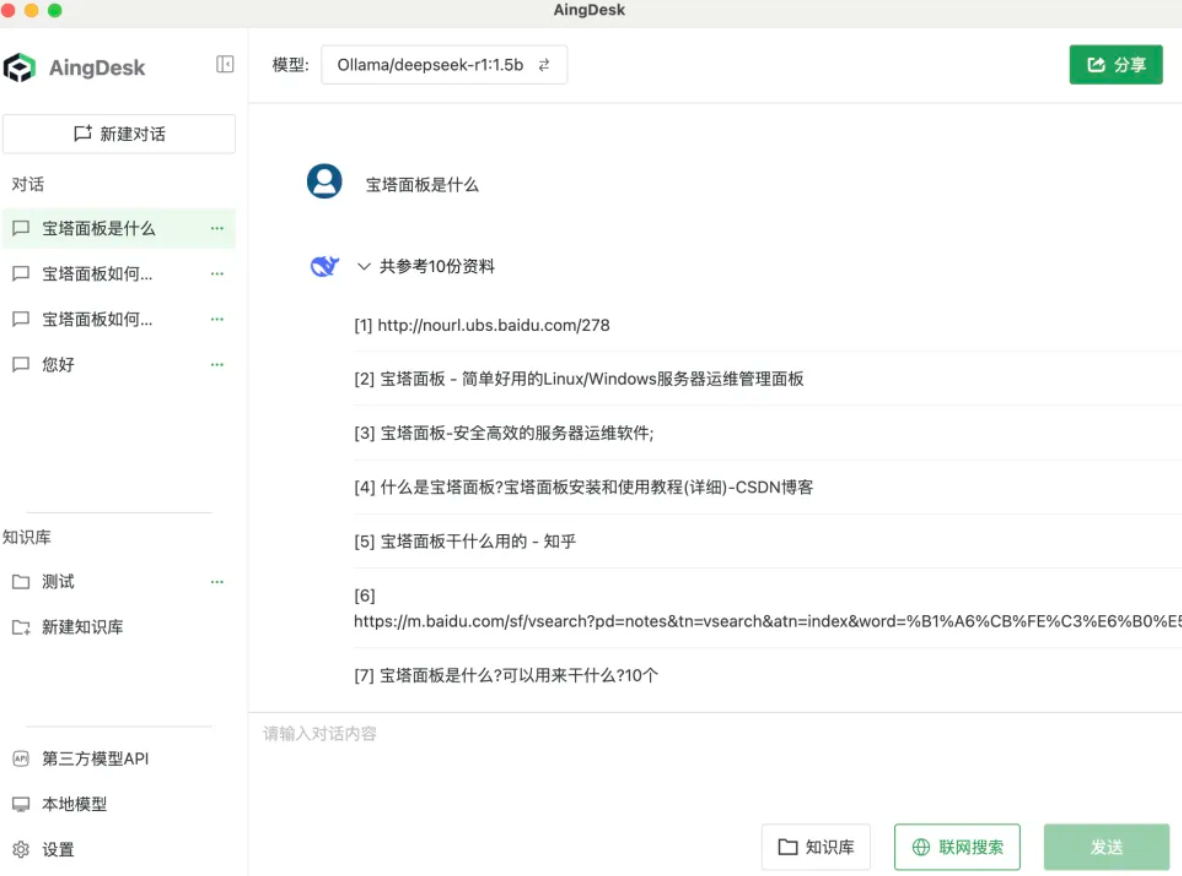The width and height of the screenshot is (1182, 876).
Task: Toggle 联网搜索 web search
Action: pyautogui.click(x=957, y=847)
